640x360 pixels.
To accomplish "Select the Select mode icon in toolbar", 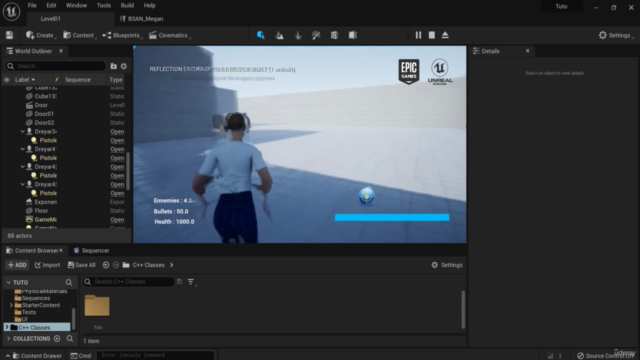I will [260, 35].
